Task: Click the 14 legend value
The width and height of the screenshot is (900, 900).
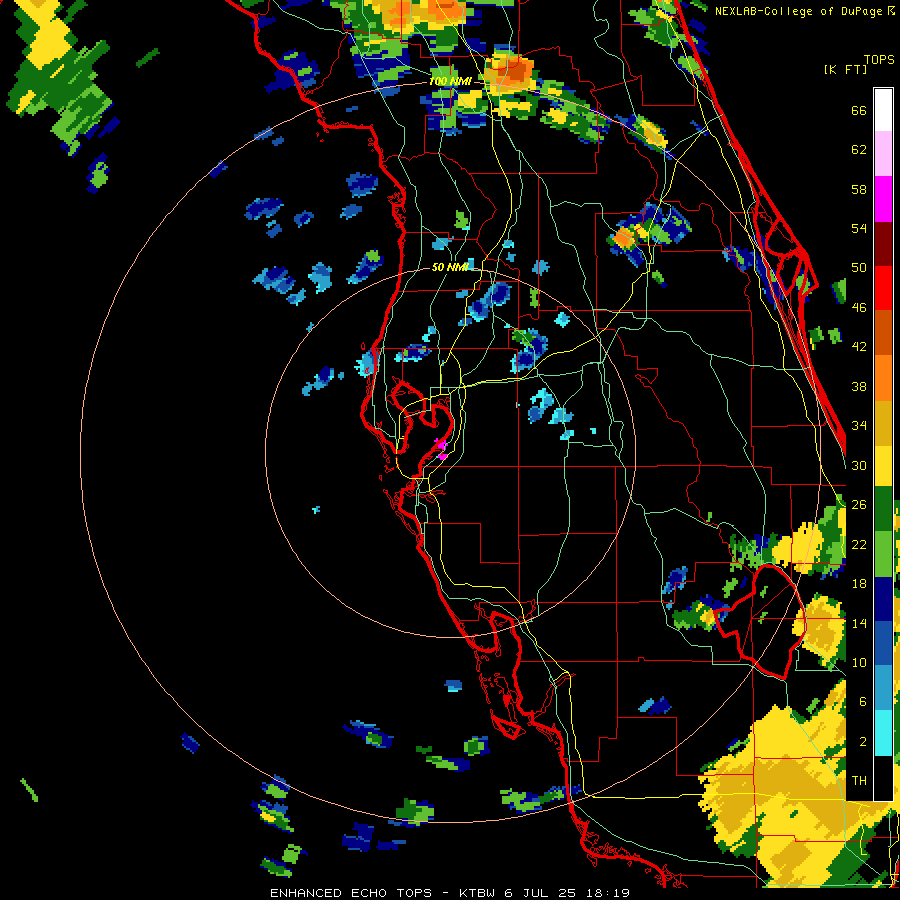Action: [859, 623]
